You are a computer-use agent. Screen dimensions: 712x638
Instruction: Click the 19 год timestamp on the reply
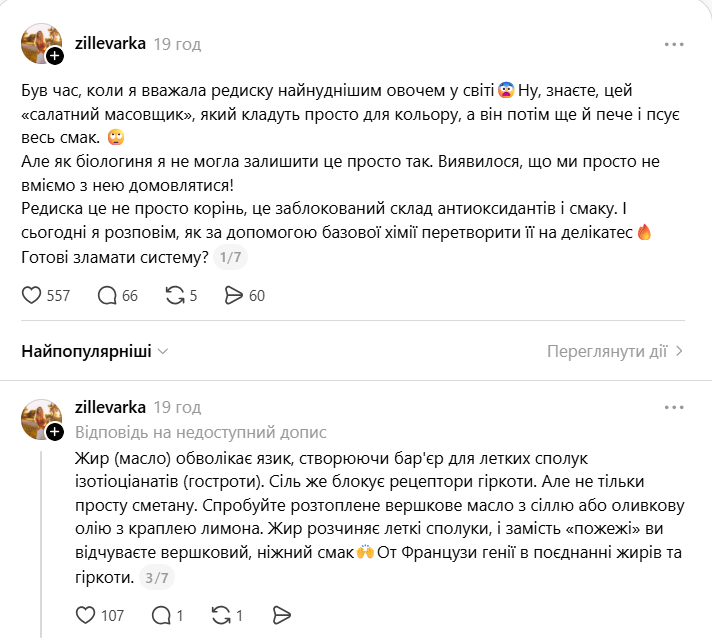click(177, 408)
